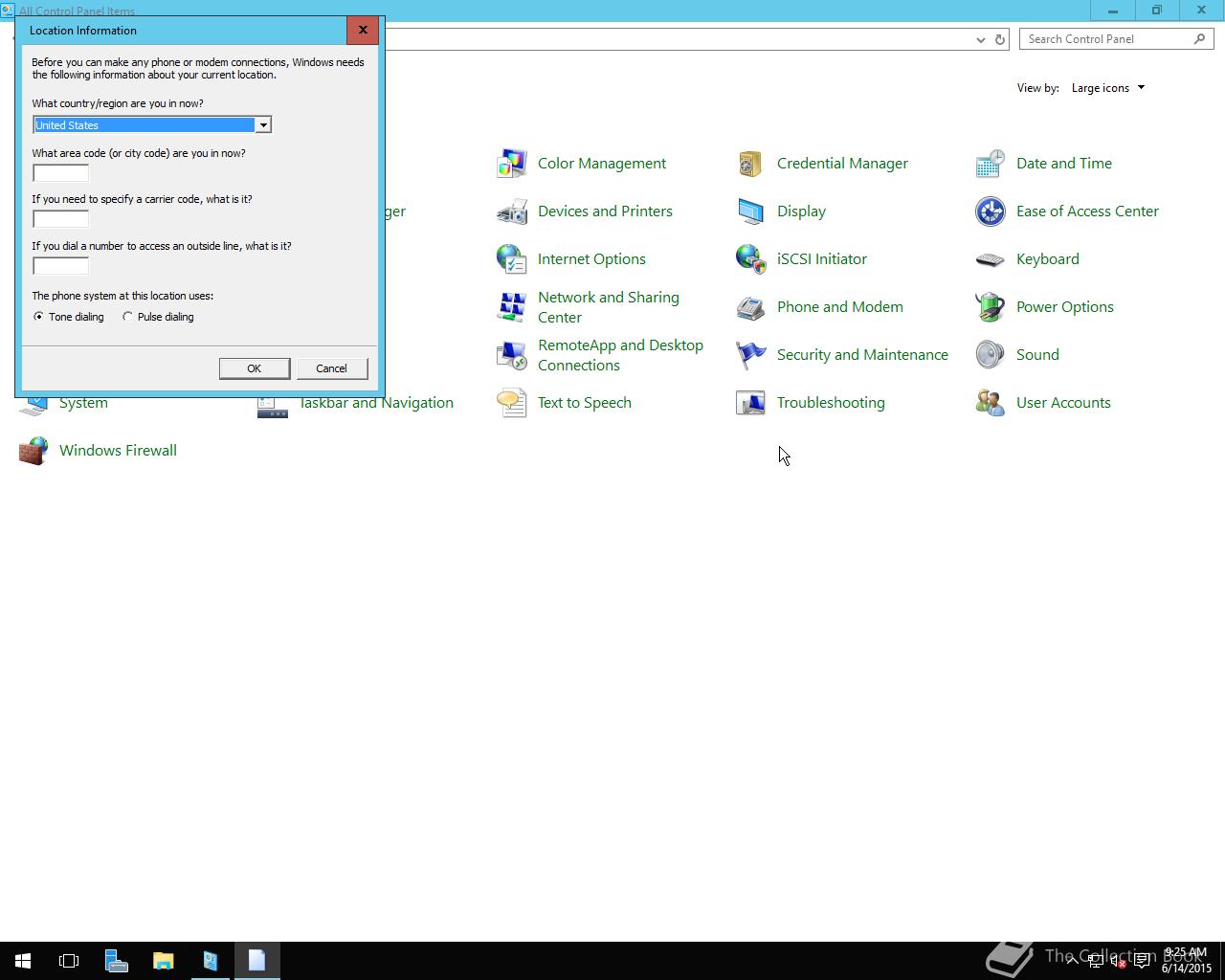Close the Location Information dialog

[363, 30]
